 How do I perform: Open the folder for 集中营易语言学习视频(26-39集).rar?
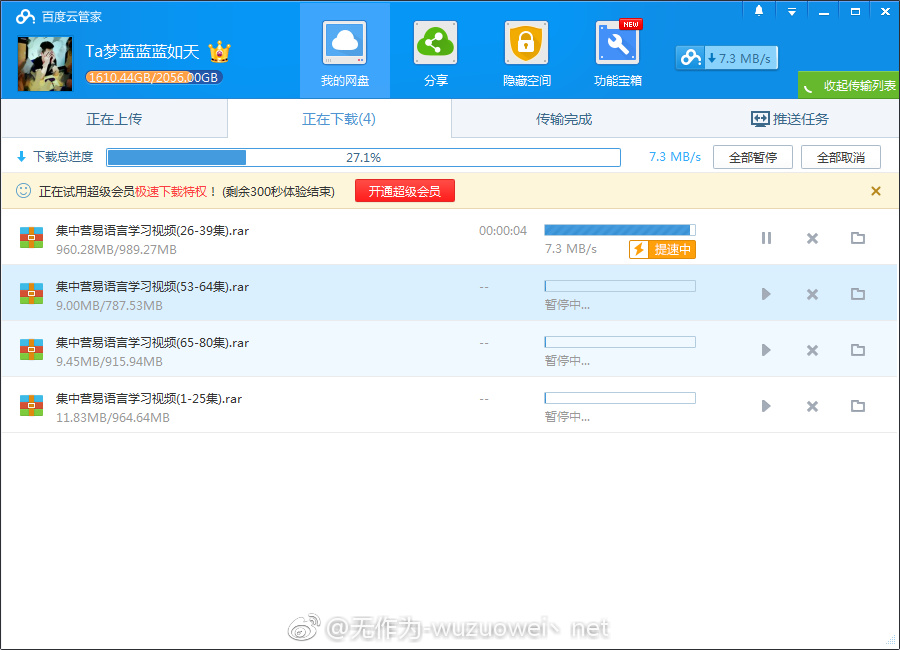[x=858, y=238]
